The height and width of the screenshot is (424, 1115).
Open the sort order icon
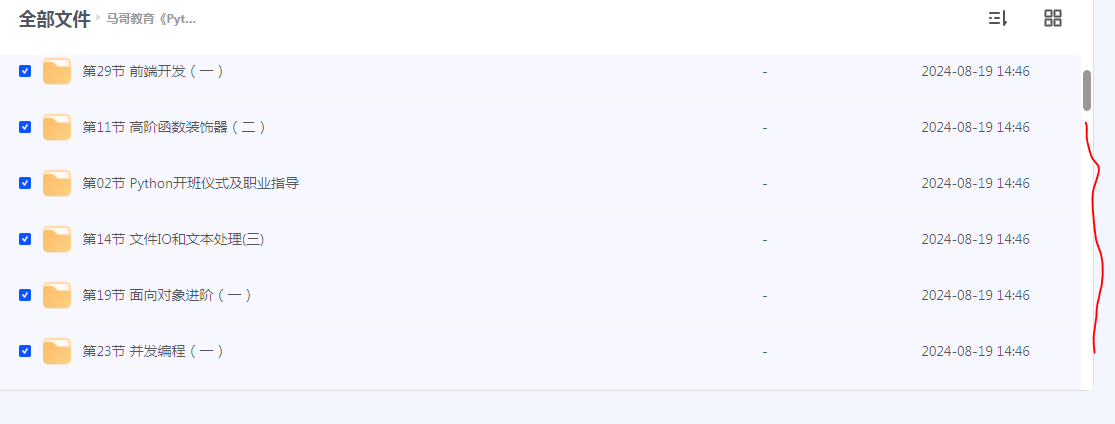[x=997, y=18]
